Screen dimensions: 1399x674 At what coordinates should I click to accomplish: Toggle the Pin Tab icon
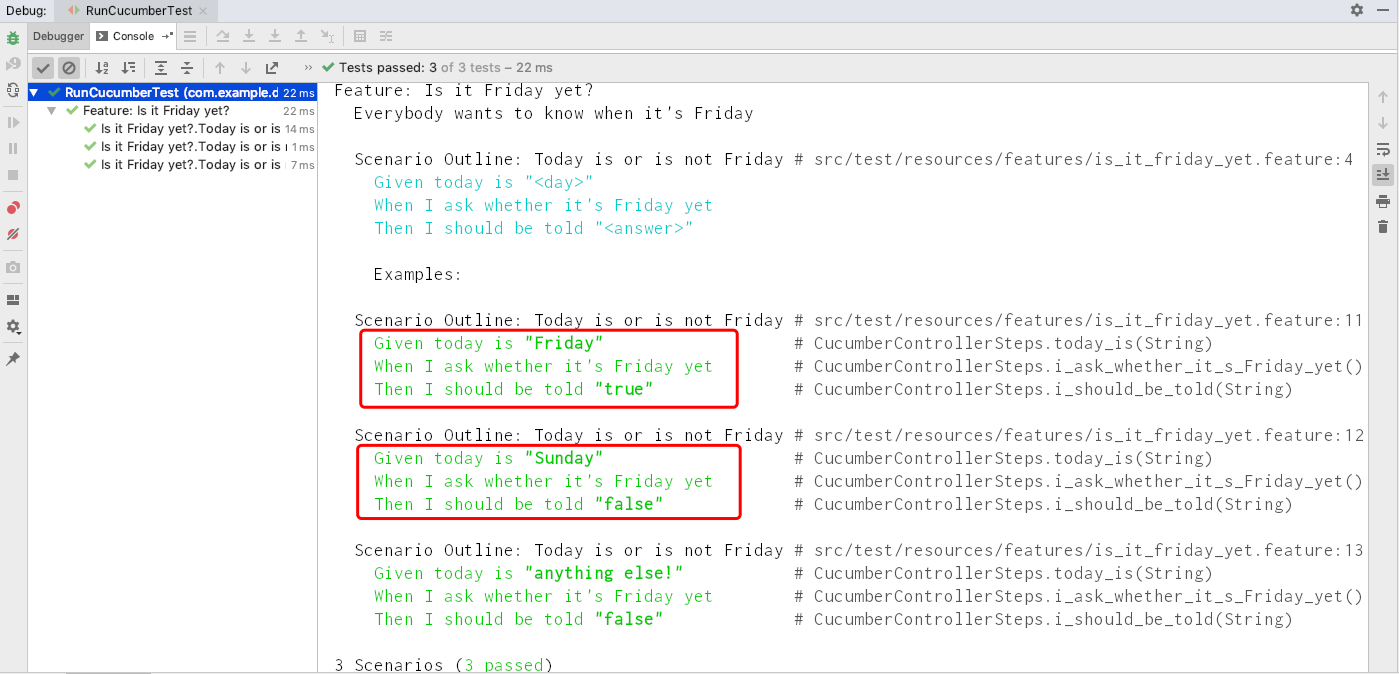click(13, 359)
